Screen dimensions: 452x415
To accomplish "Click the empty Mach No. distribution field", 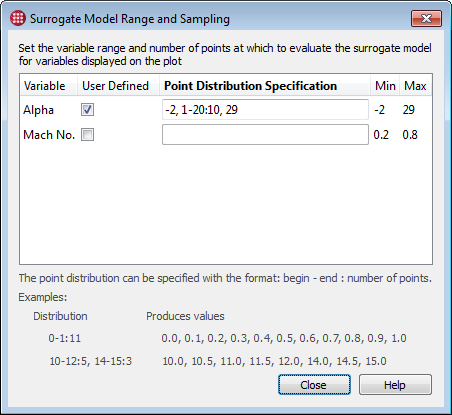I will [265, 135].
